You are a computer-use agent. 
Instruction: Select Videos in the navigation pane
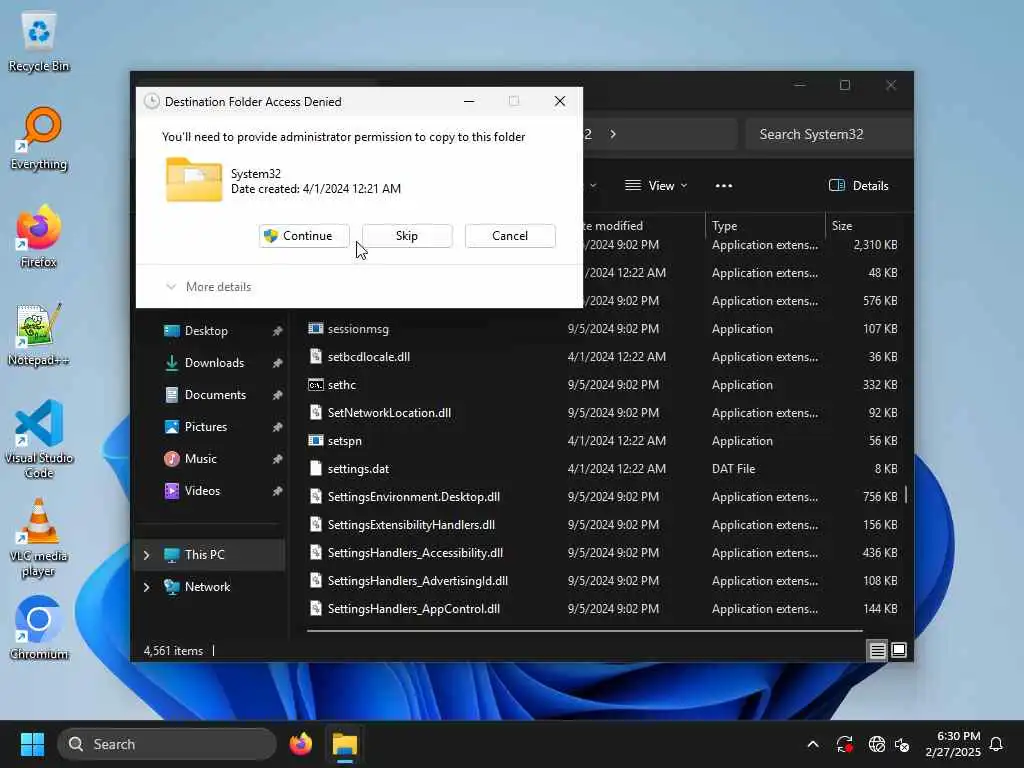(x=202, y=491)
